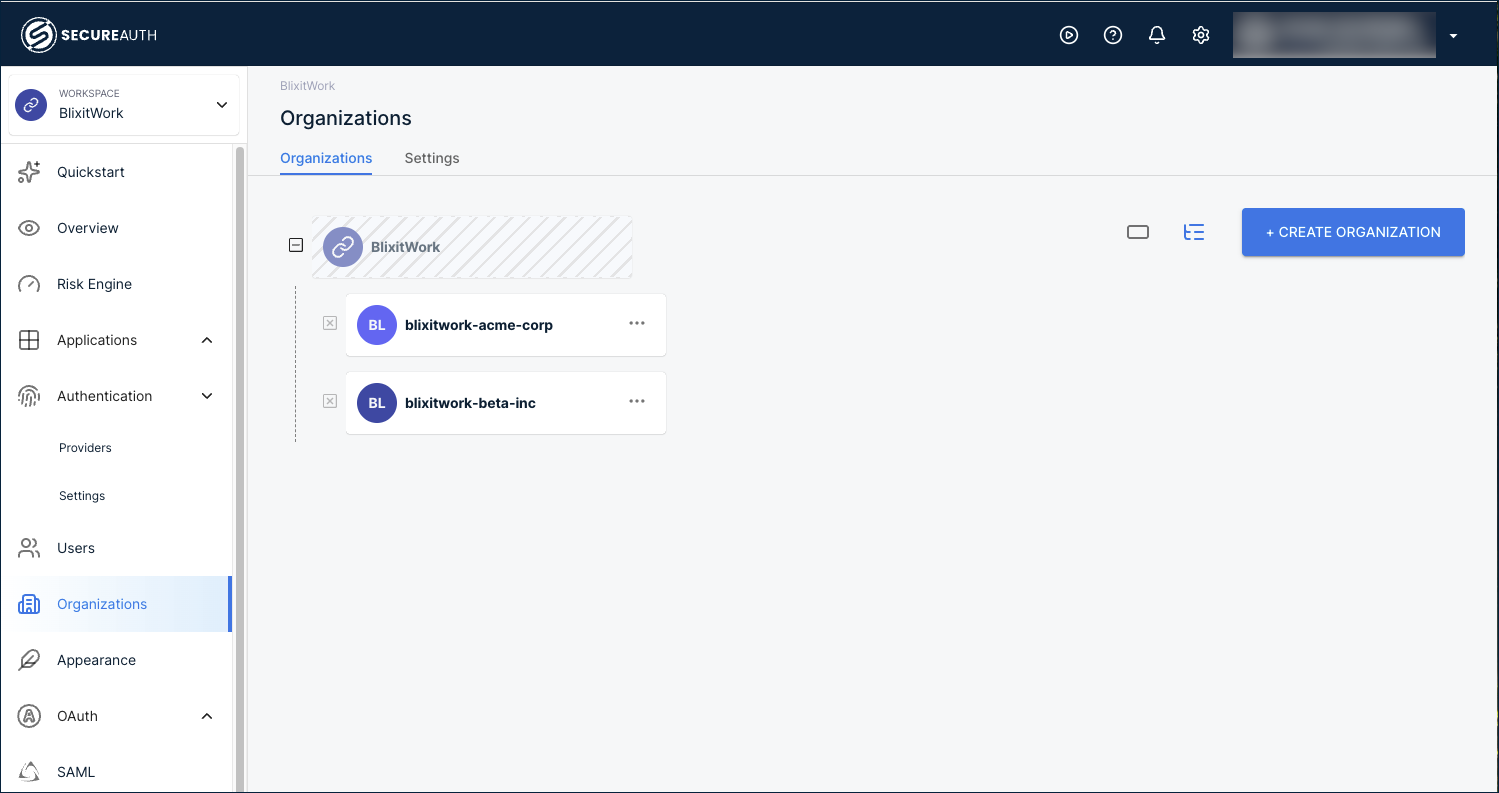Image resolution: width=1499 pixels, height=793 pixels.
Task: Toggle the box beside blixitwork-beta-inc
Action: coord(330,401)
